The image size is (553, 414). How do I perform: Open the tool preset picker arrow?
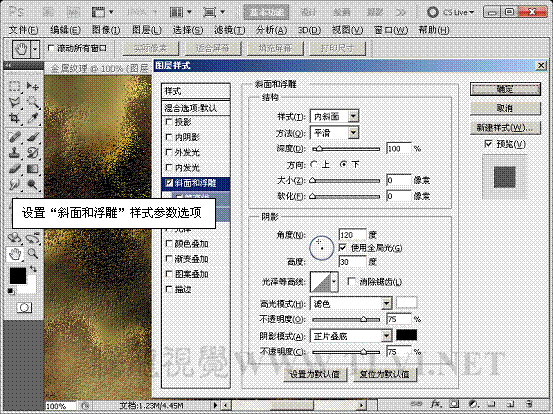pos(35,49)
